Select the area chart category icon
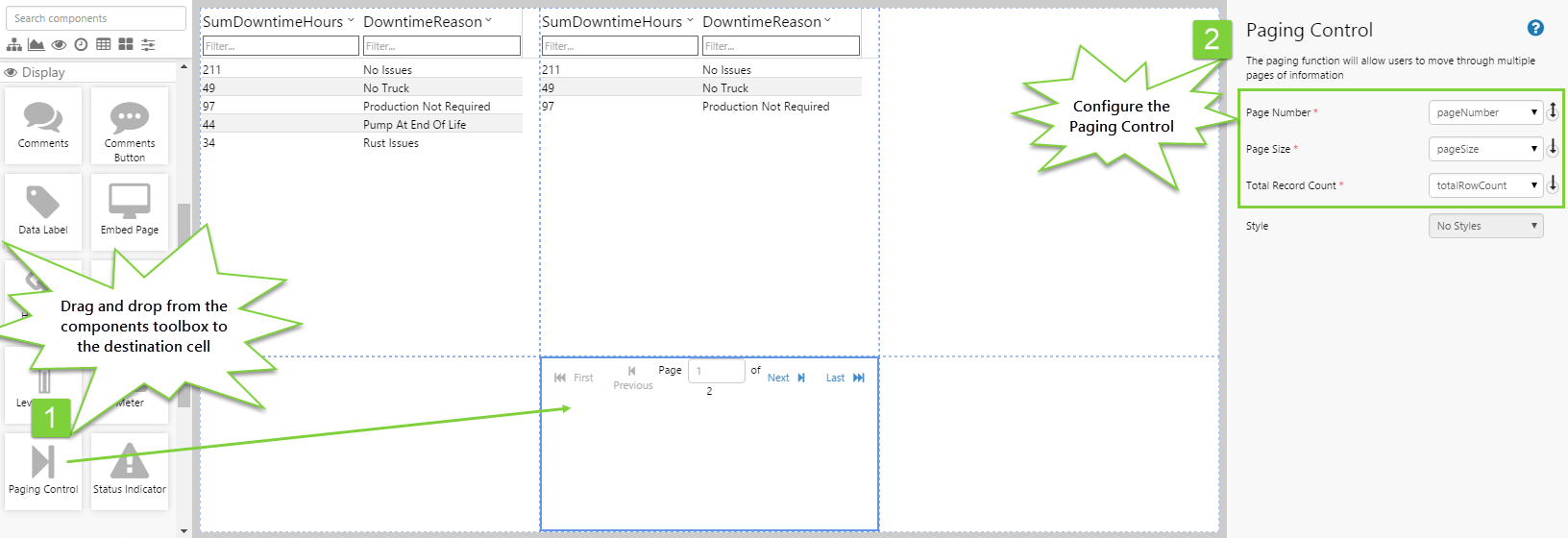Screen dimensions: 1568x538 pos(36,44)
